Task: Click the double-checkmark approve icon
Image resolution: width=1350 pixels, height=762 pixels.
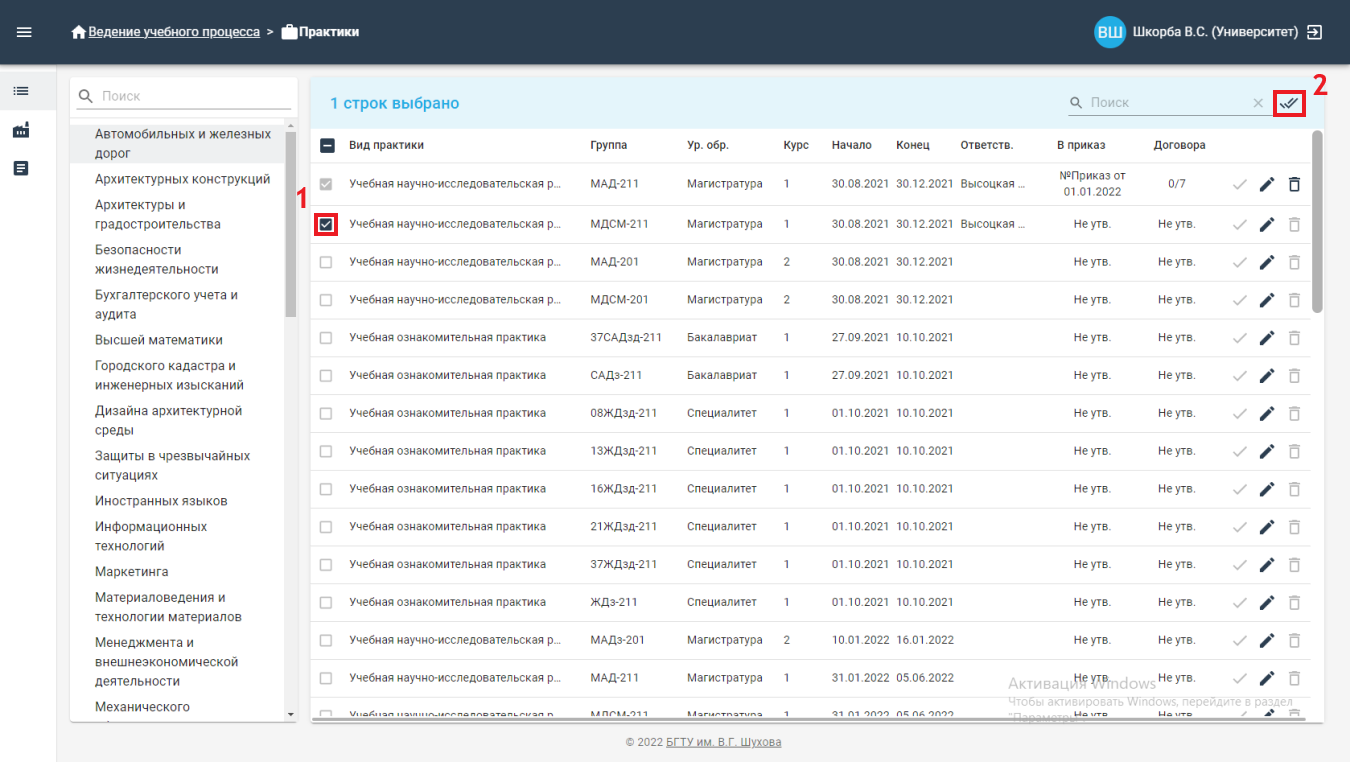Action: (1290, 102)
